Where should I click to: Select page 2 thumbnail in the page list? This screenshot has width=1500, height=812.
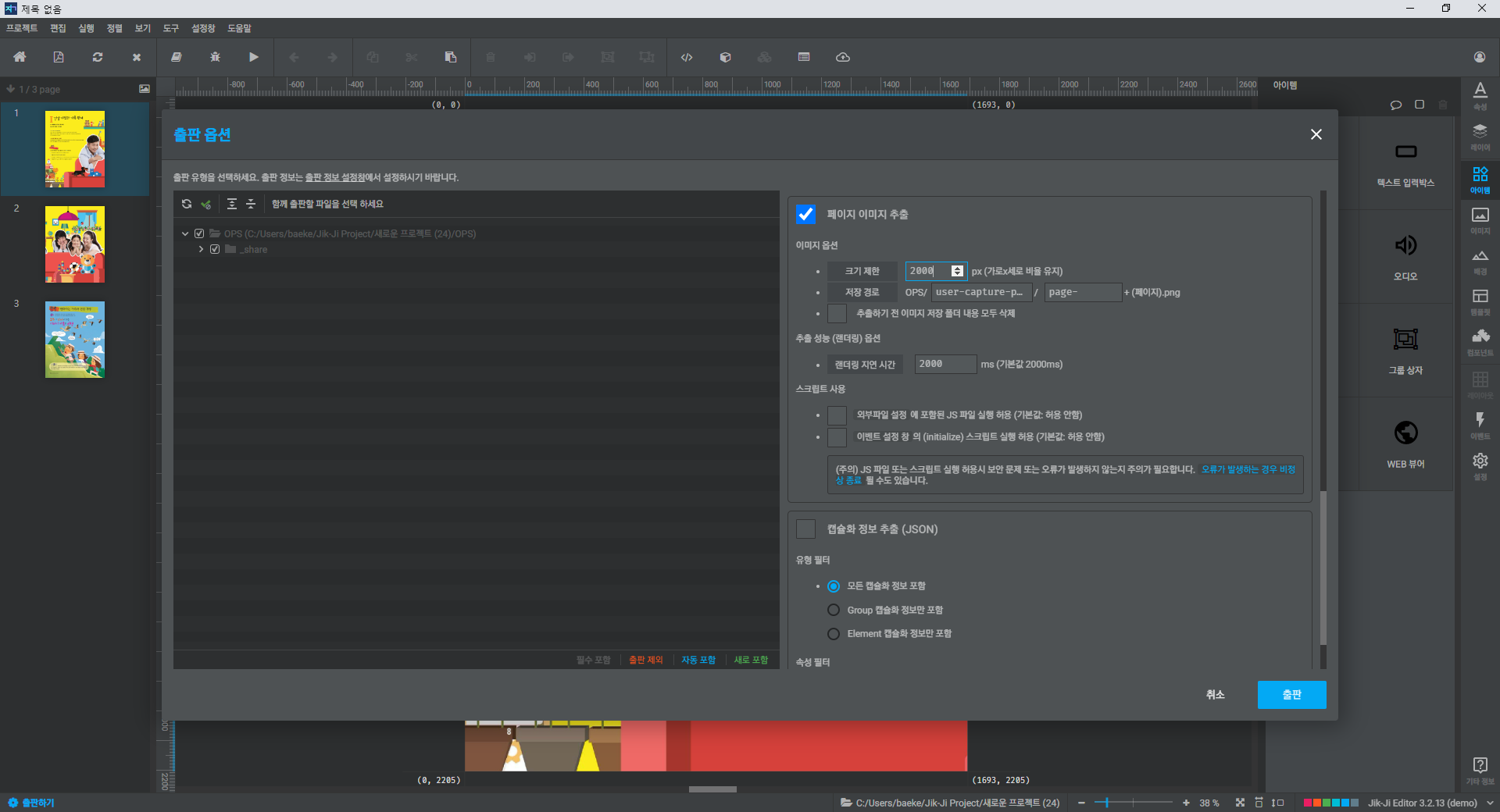point(74,244)
